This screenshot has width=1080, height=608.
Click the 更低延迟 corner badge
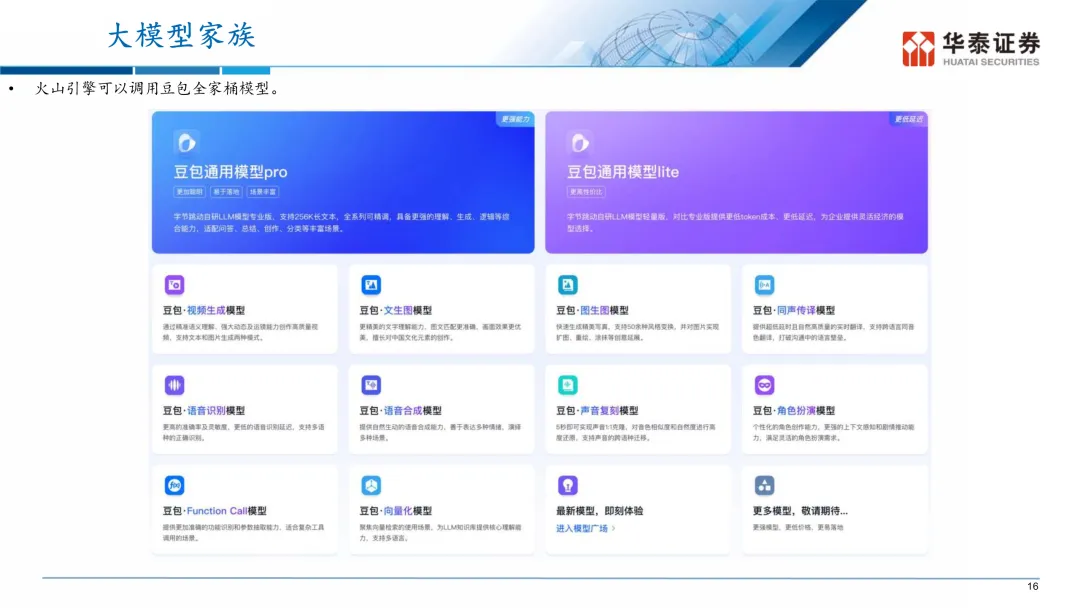pyautogui.click(x=908, y=119)
